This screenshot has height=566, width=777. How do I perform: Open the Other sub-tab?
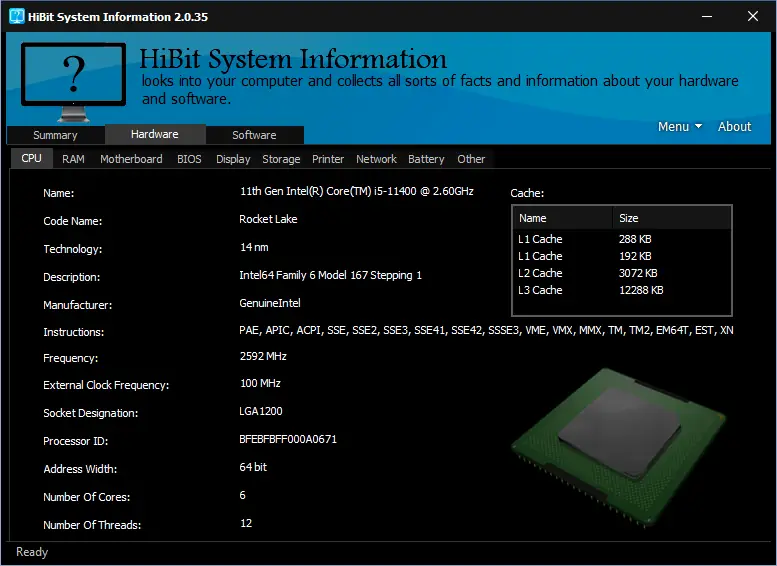471,159
